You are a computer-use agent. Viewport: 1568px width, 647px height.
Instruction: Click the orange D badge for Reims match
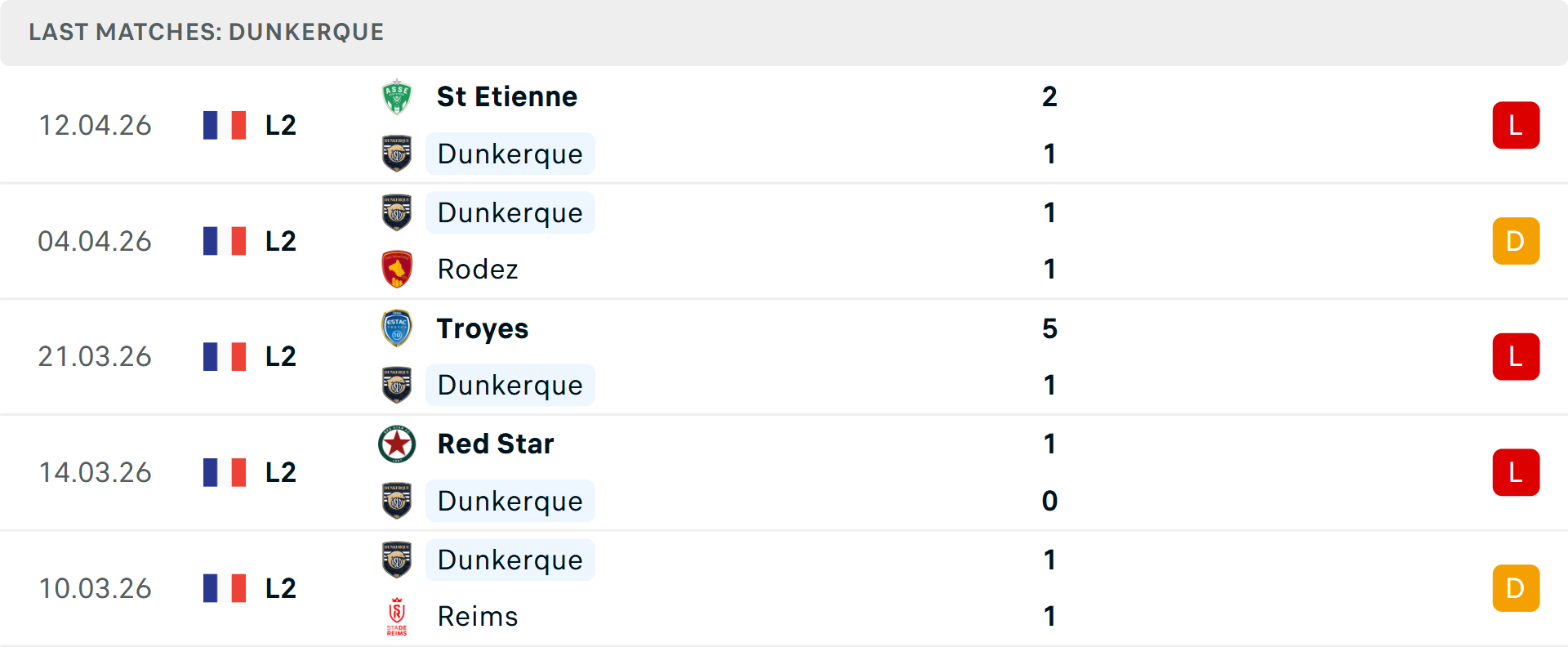(1516, 588)
